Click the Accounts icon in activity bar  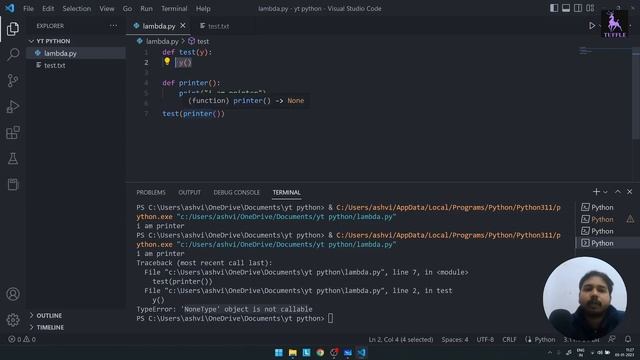[13, 294]
